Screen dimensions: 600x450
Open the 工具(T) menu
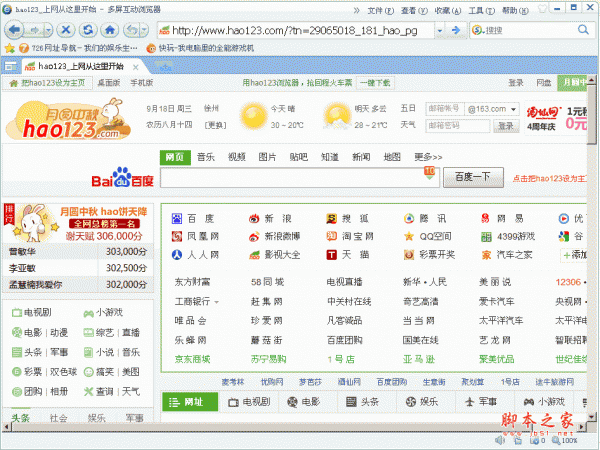481,11
